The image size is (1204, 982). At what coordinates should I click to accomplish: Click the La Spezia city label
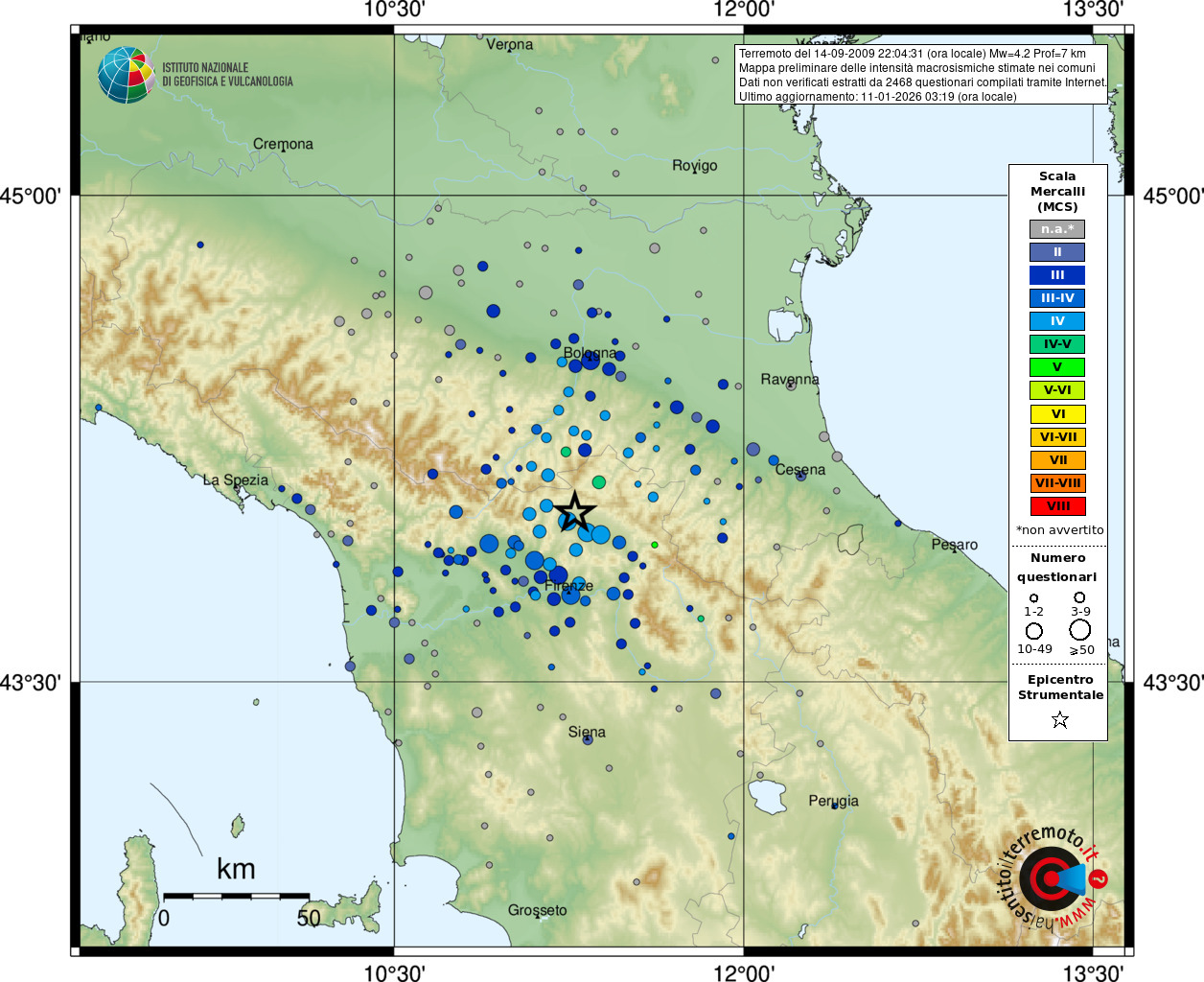[236, 479]
